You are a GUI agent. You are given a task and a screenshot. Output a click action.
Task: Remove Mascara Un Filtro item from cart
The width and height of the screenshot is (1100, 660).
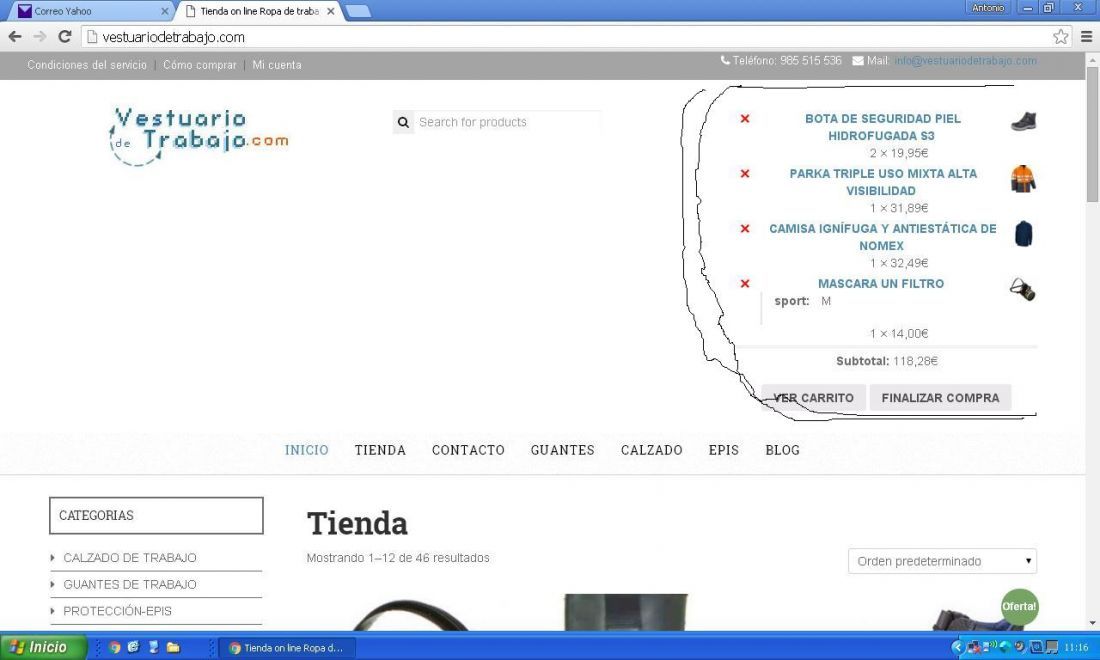745,283
